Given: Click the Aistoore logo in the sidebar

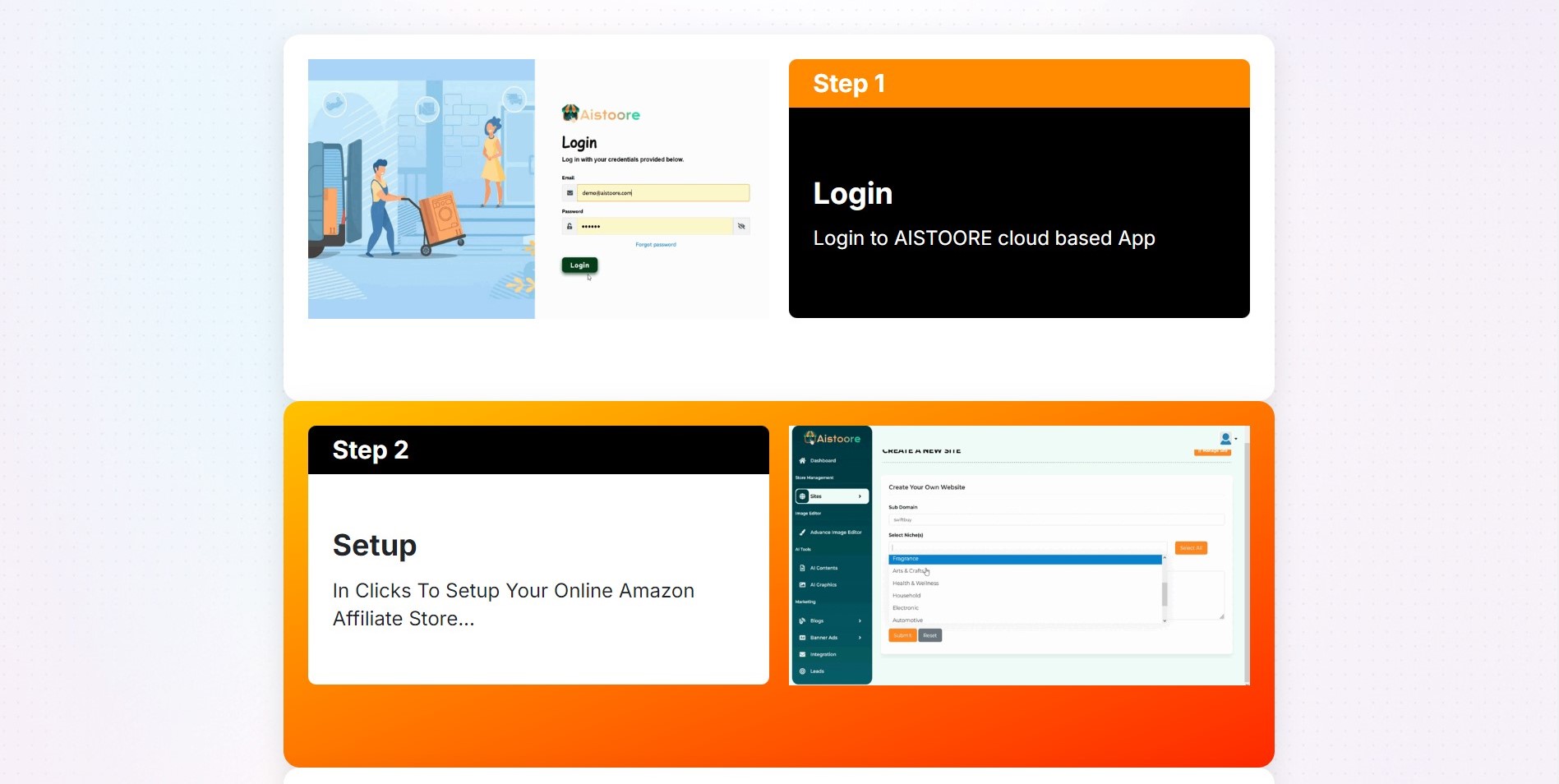Looking at the screenshot, I should [832, 438].
